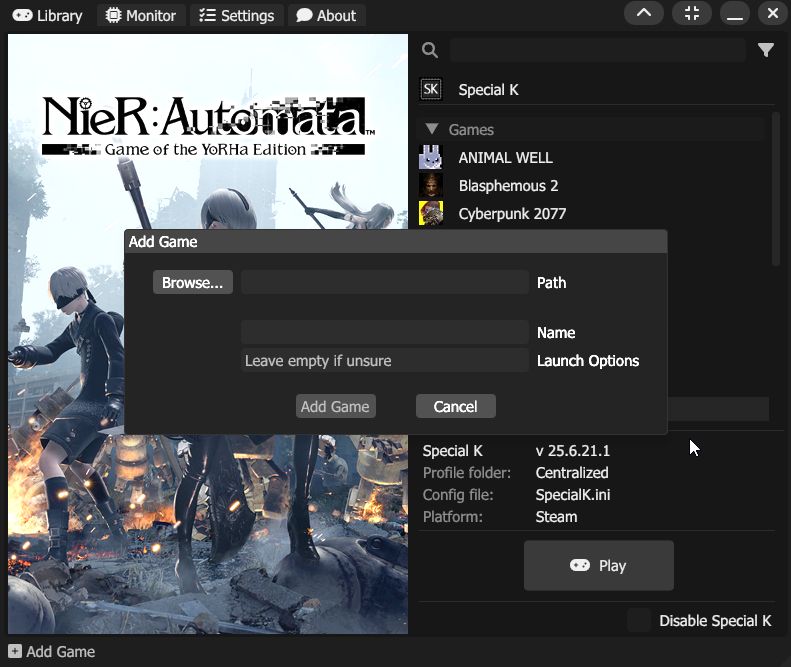Screen dimensions: 791x667
Task: Open the Library tab
Action: [x=47, y=16]
